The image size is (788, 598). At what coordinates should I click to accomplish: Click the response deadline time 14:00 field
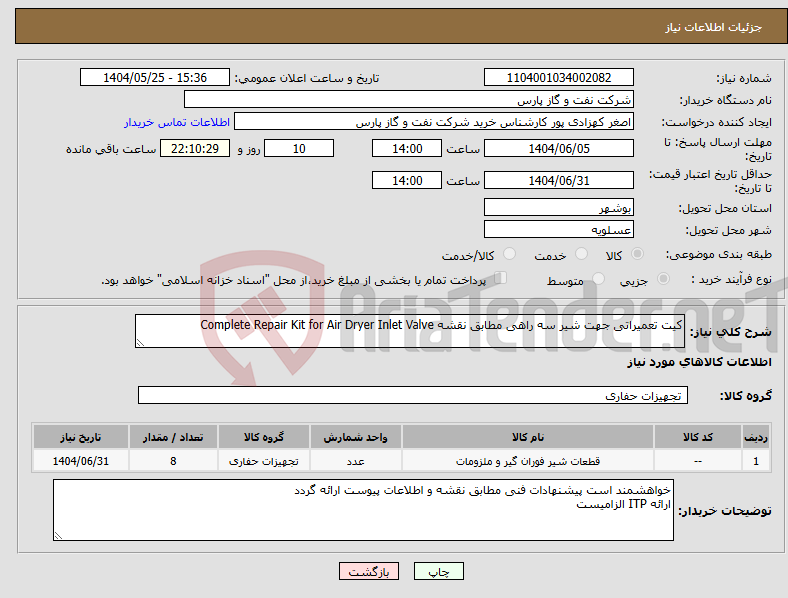407,148
